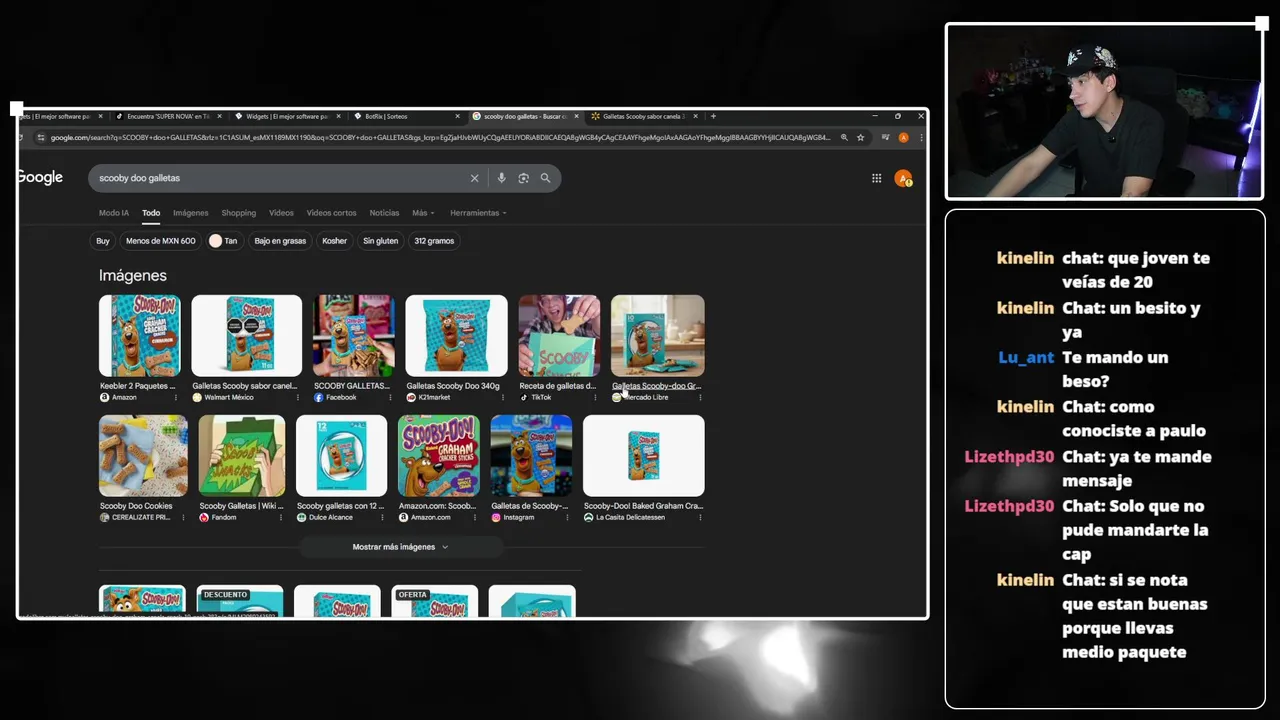Open the 'Keebler 2 Paquetes' Amazon image
This screenshot has width=1280, height=720.
pos(139,336)
